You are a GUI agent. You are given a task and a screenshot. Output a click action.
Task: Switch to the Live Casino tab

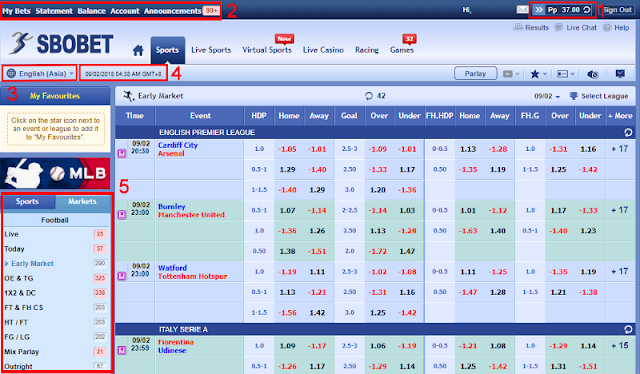click(323, 50)
